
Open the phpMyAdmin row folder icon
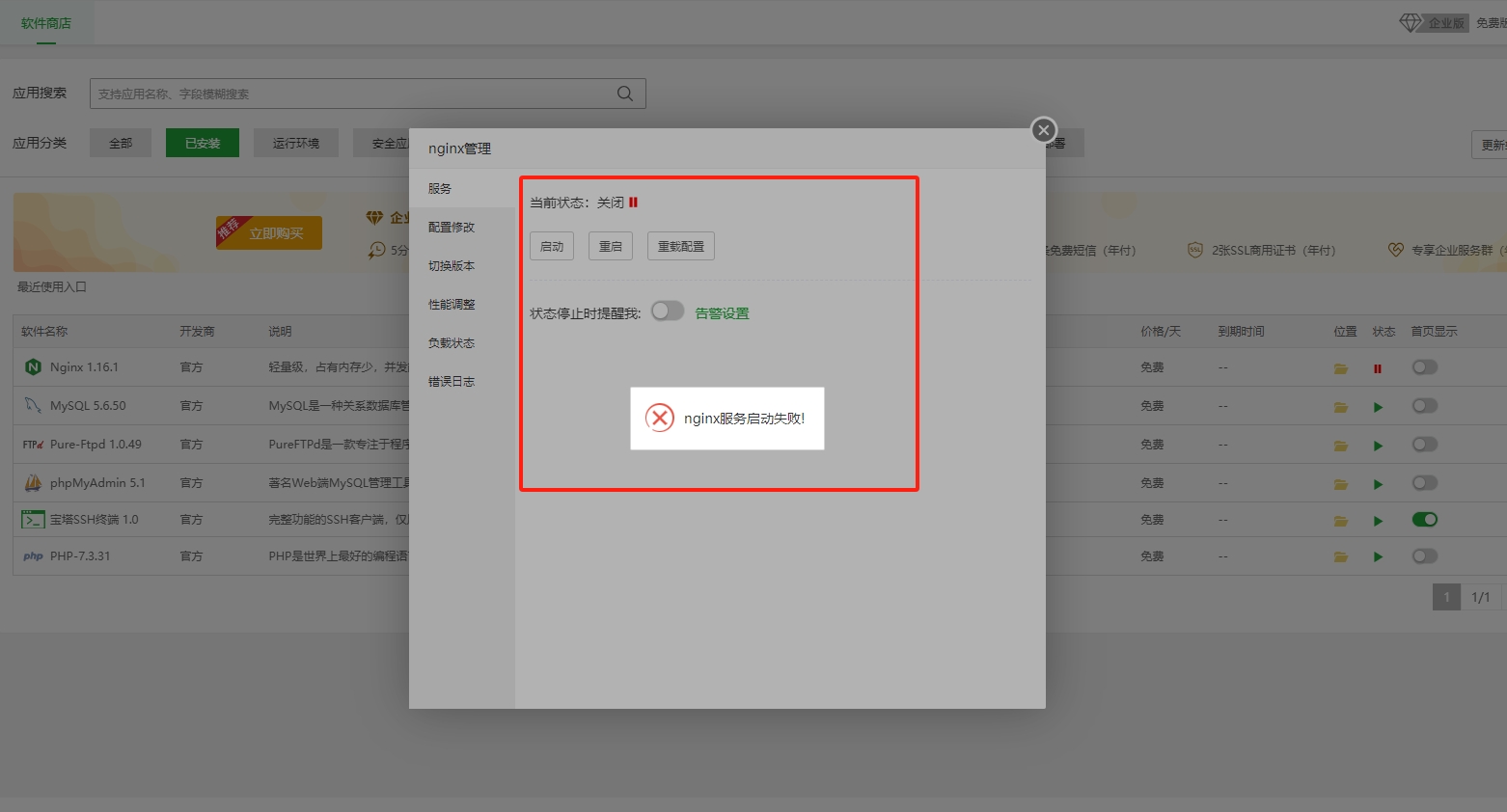1341,484
